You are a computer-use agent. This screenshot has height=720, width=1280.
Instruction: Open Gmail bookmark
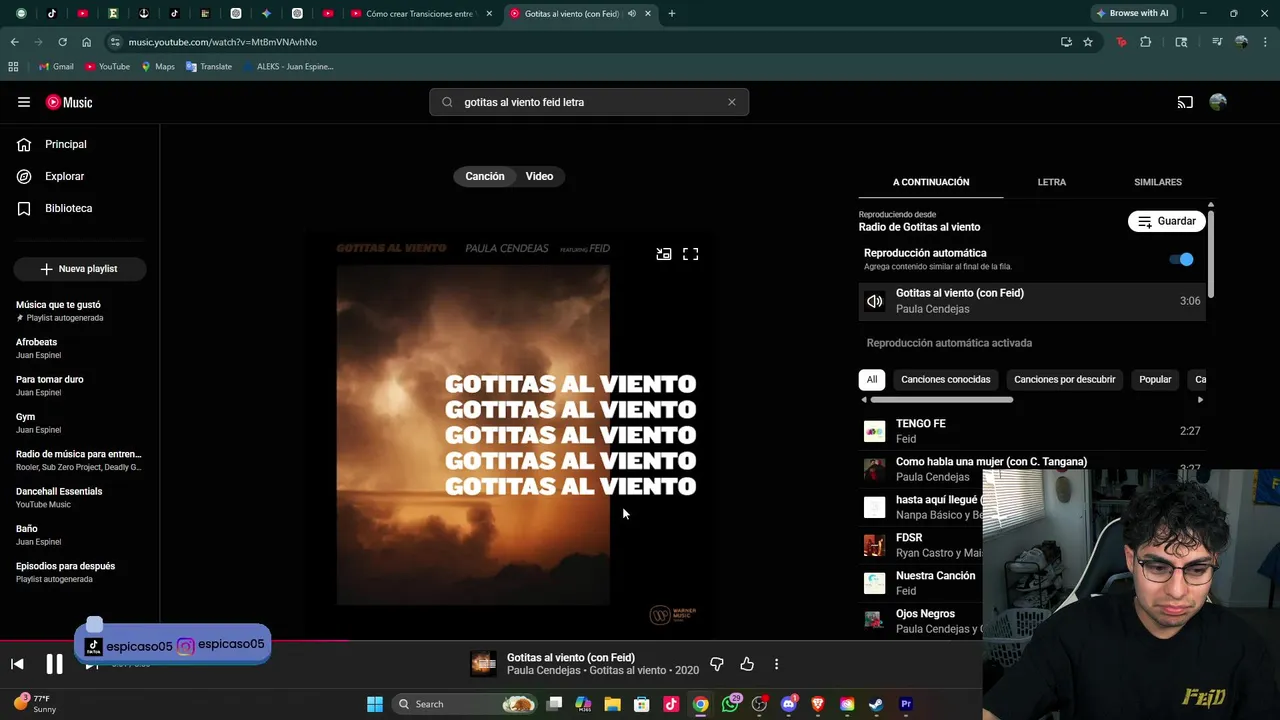pos(56,66)
